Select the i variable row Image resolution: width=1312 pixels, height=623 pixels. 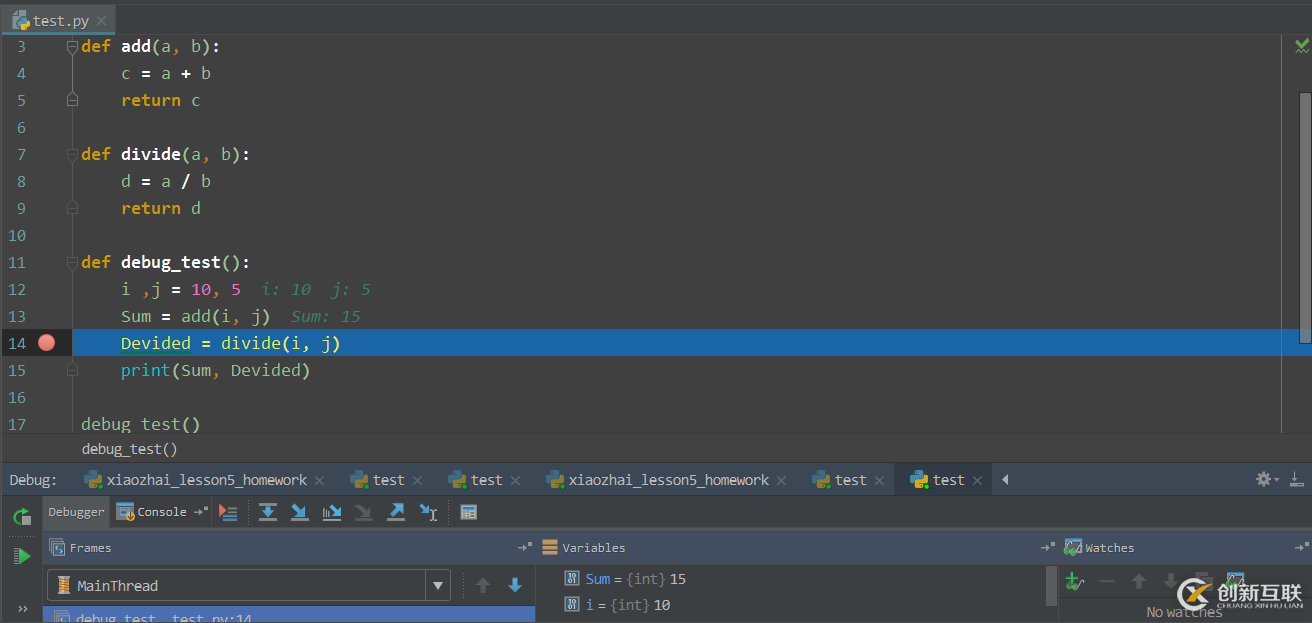tap(617, 605)
